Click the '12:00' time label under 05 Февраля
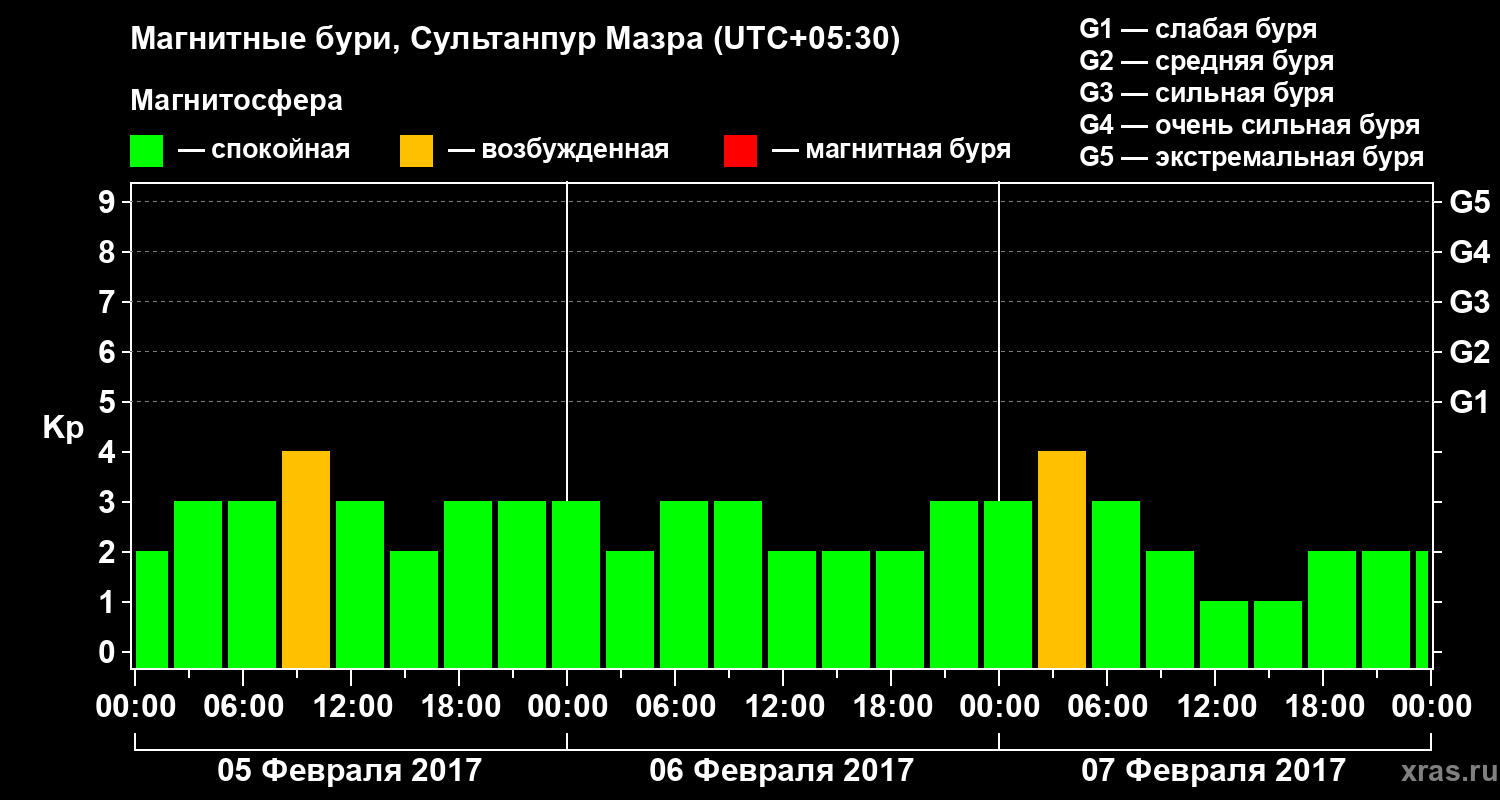1500x800 pixels. click(351, 707)
